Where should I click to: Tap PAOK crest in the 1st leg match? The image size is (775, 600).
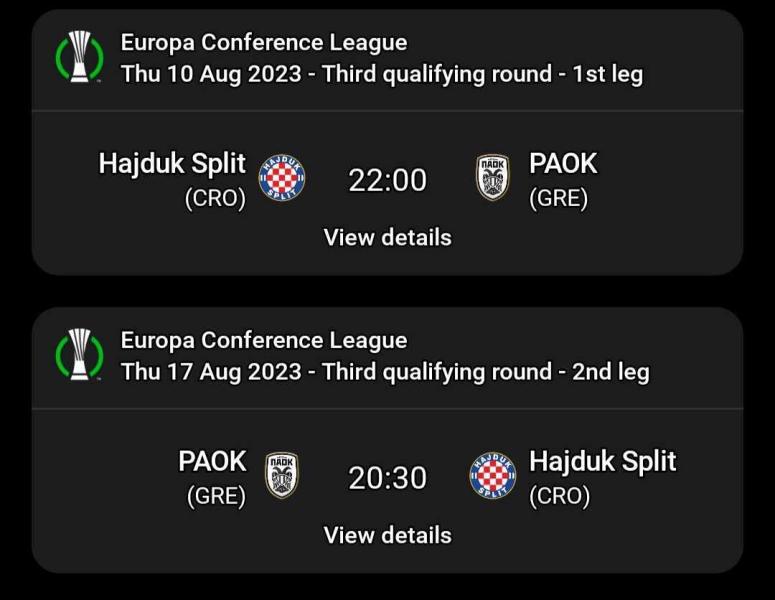click(493, 180)
